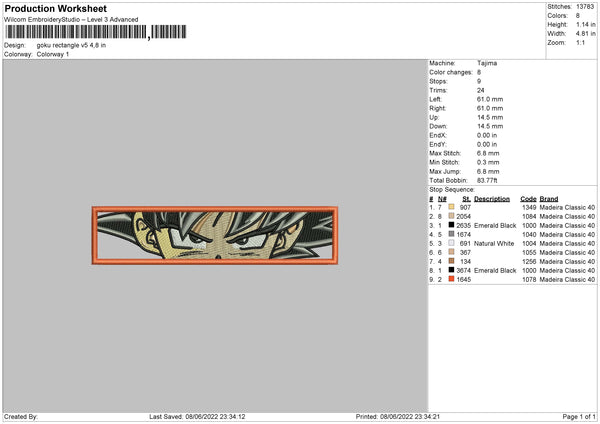Screen dimensions: 600x424
Task: Click thread code '1055'
Action: point(529,253)
